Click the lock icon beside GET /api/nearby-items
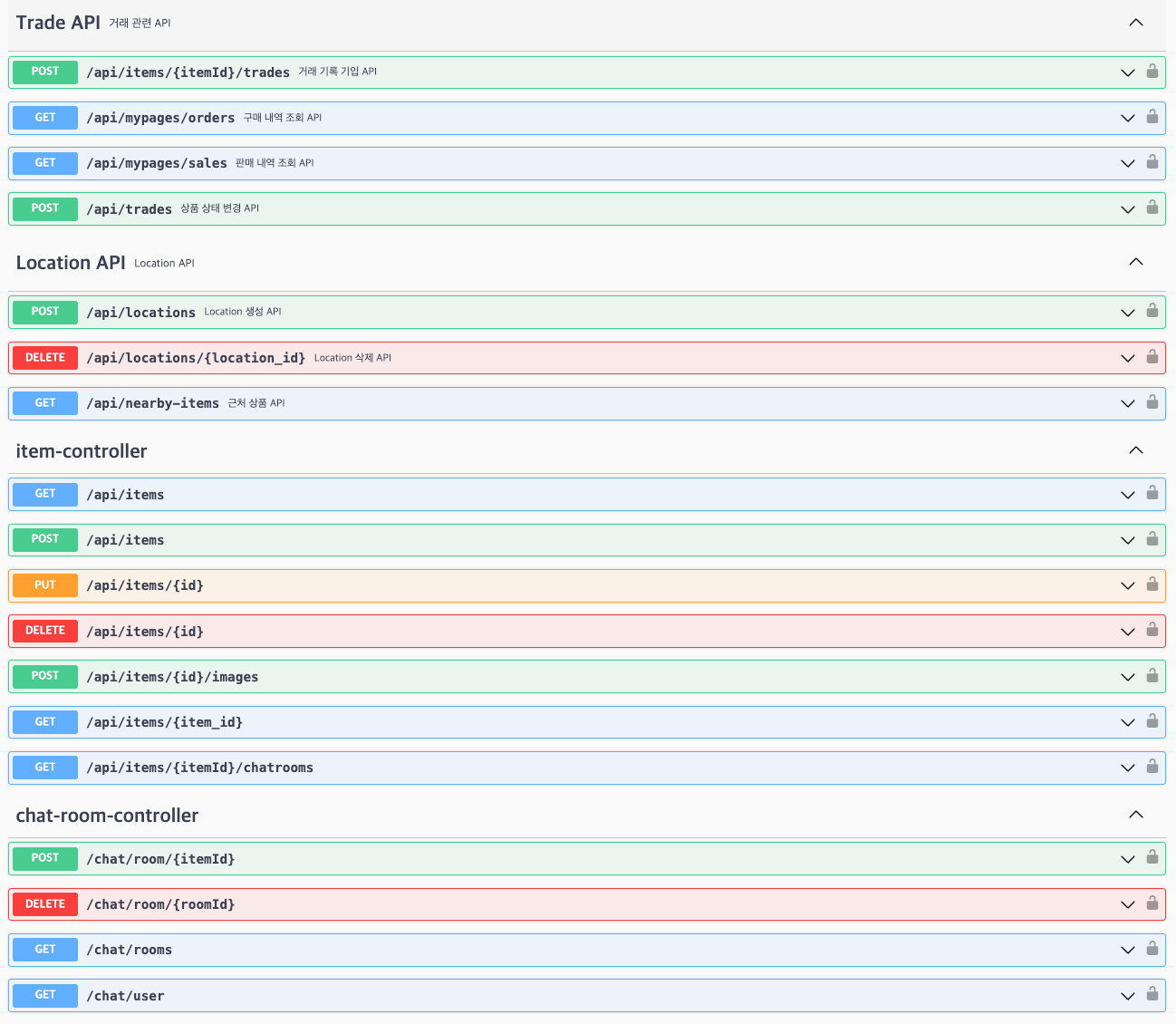The width and height of the screenshot is (1176, 1024). 1152,403
